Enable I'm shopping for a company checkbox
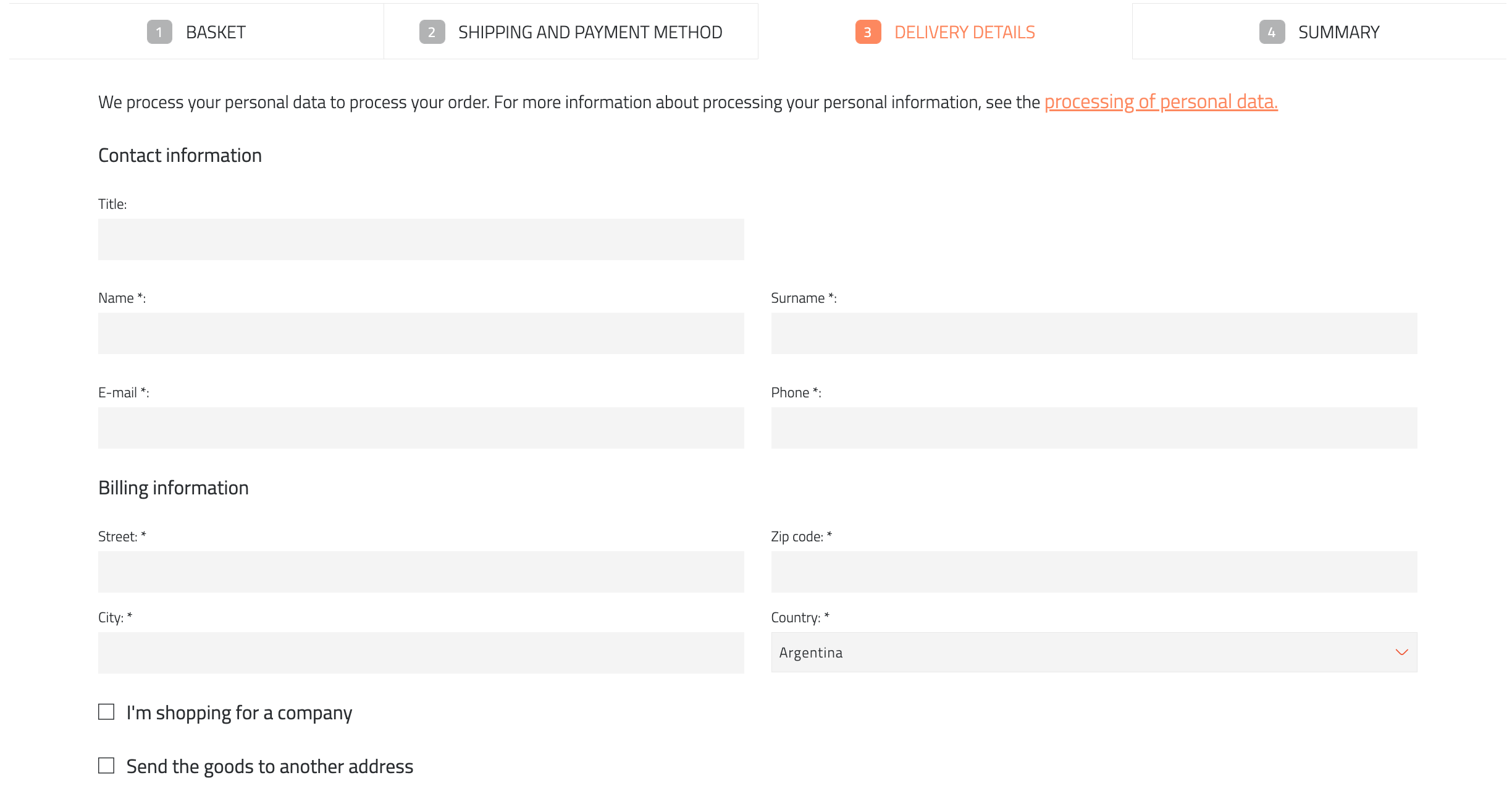This screenshot has height=791, width=1512. (x=106, y=712)
